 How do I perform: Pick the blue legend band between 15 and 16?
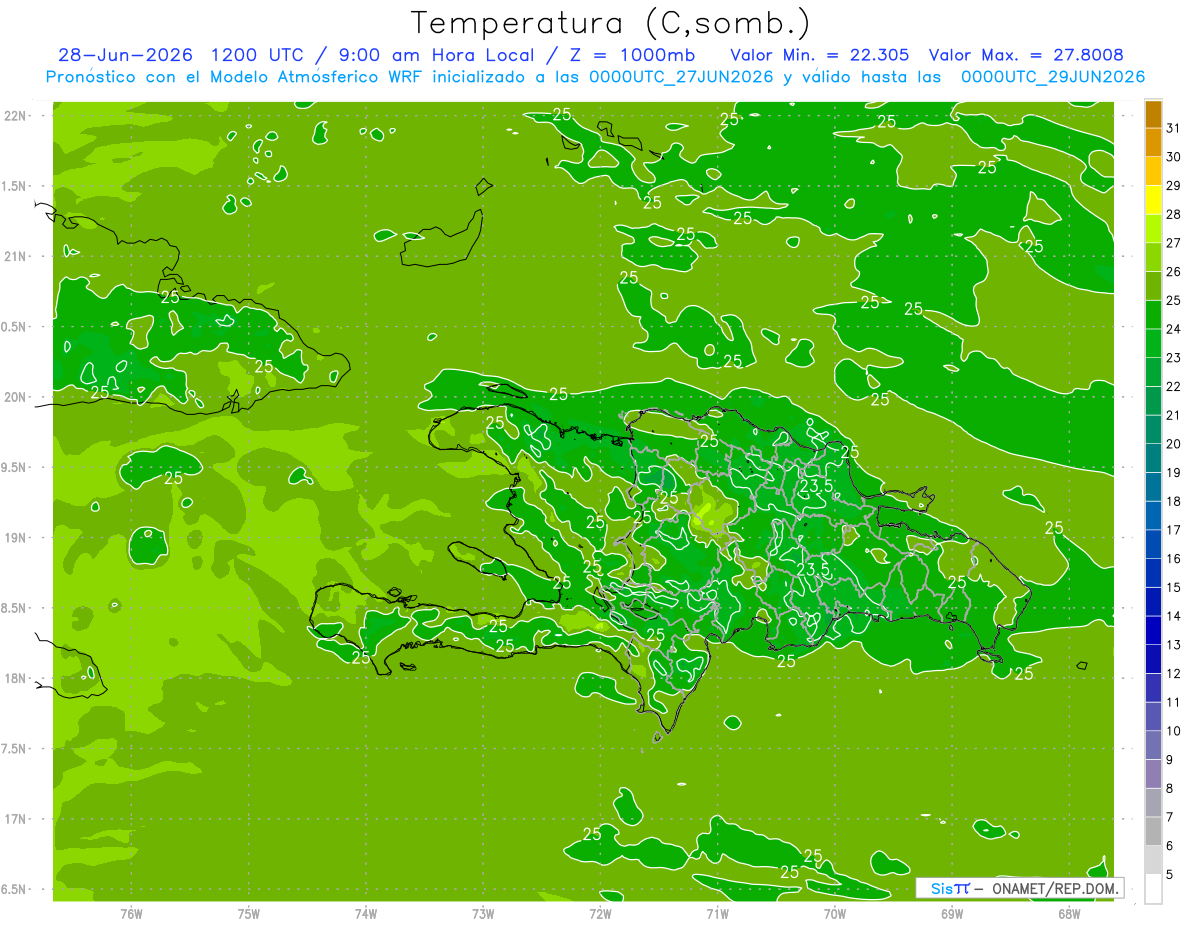coord(1153,574)
